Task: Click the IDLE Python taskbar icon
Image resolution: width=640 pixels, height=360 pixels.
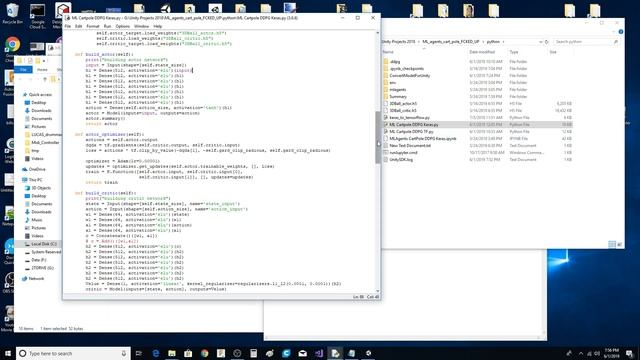Action: tap(335, 353)
